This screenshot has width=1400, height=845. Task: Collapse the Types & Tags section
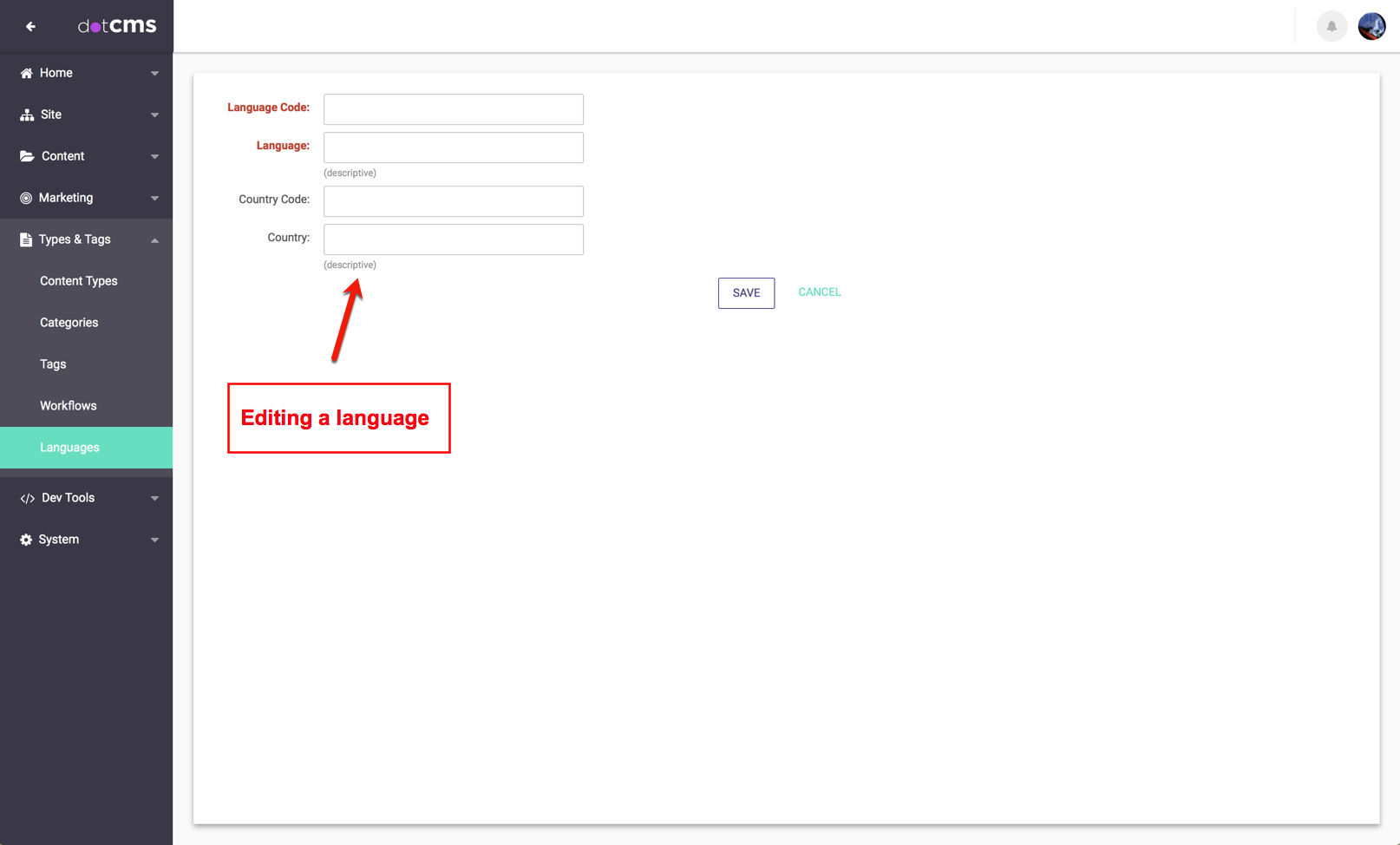click(x=154, y=240)
